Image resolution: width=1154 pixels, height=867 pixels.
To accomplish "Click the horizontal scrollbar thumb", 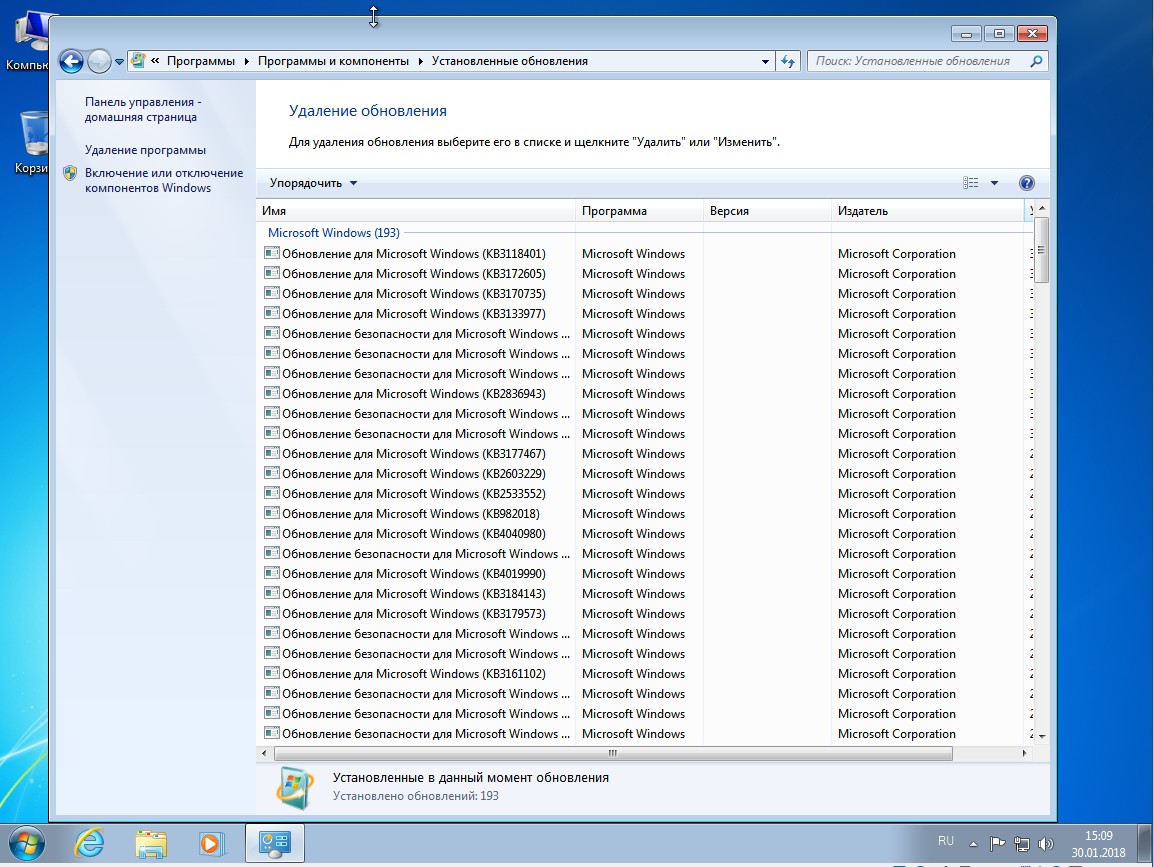I will tap(613, 753).
